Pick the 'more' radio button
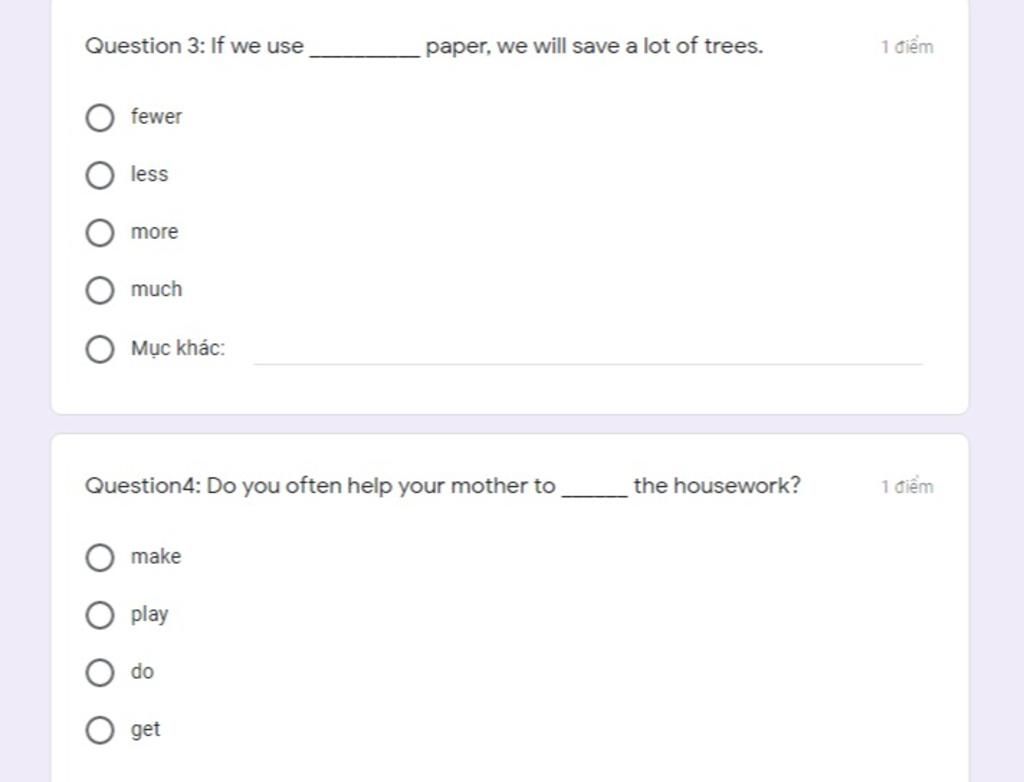The width and height of the screenshot is (1024, 782). coord(100,233)
